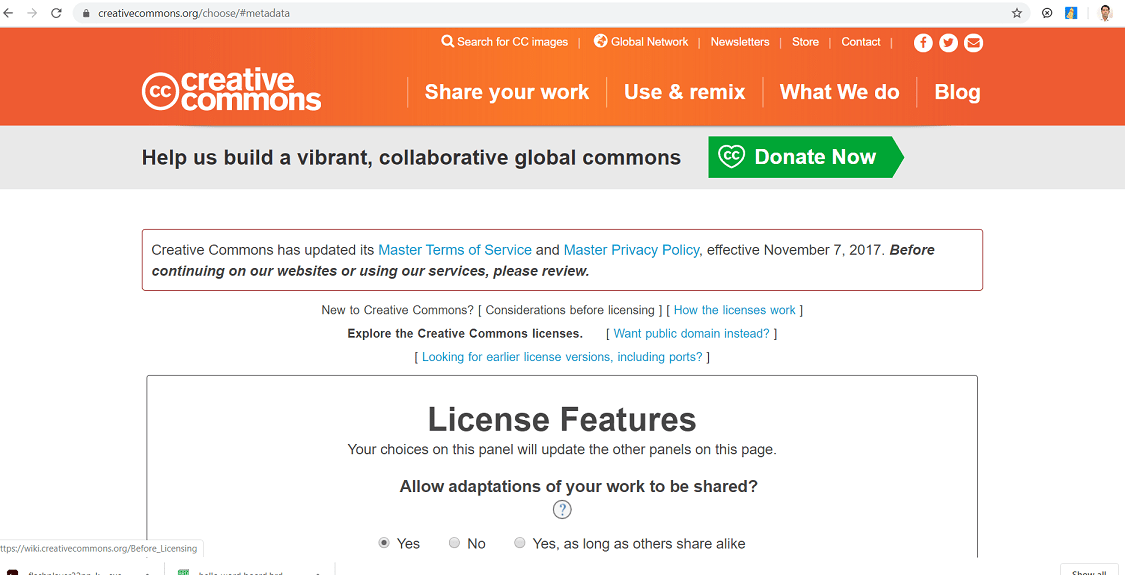Bookmark this page with the star icon

(x=1017, y=13)
